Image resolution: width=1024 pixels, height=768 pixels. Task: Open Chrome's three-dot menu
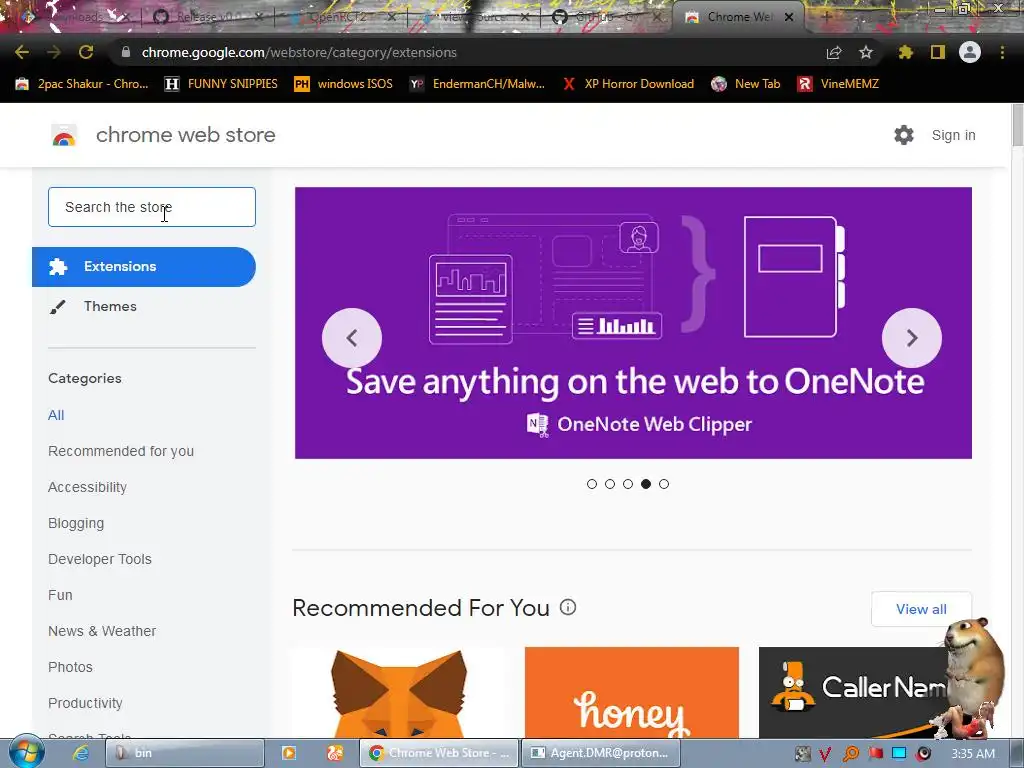(1002, 52)
